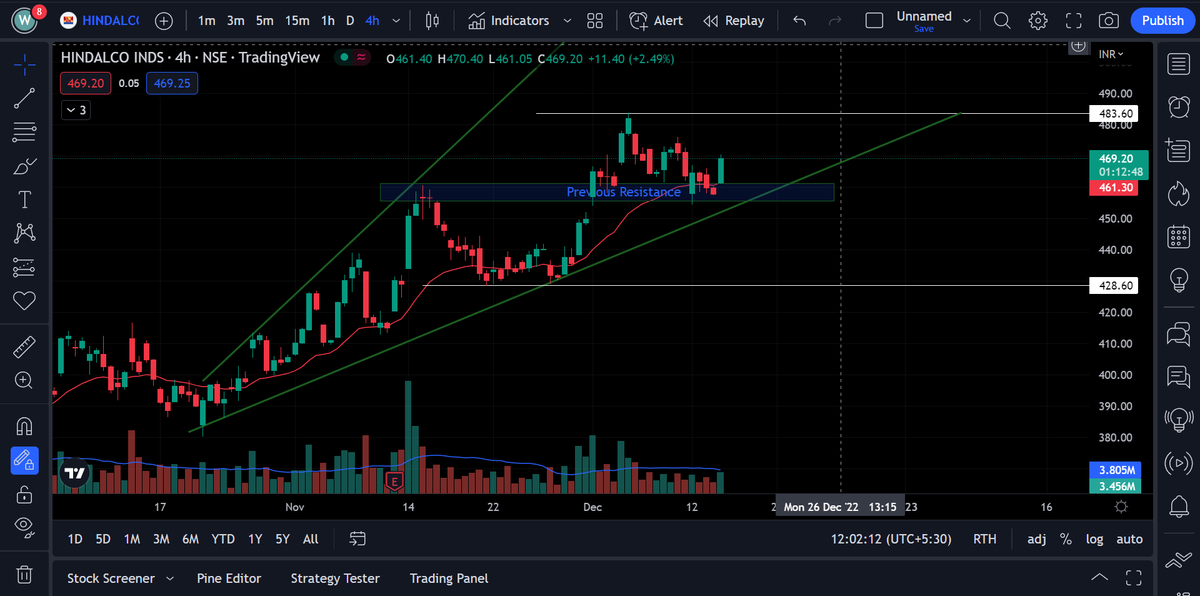Add symbol to compare with plus
Image resolution: width=1200 pixels, height=596 pixels.
(x=164, y=20)
